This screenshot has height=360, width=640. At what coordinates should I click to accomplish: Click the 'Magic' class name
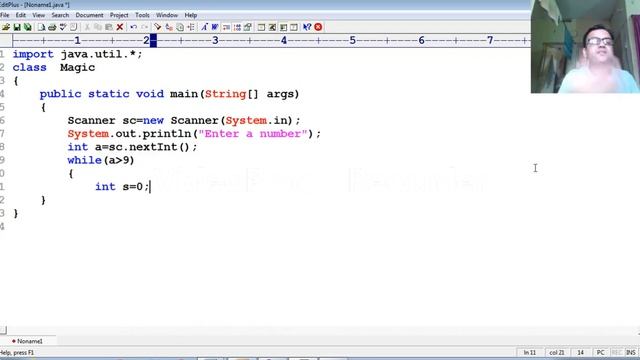[78, 68]
